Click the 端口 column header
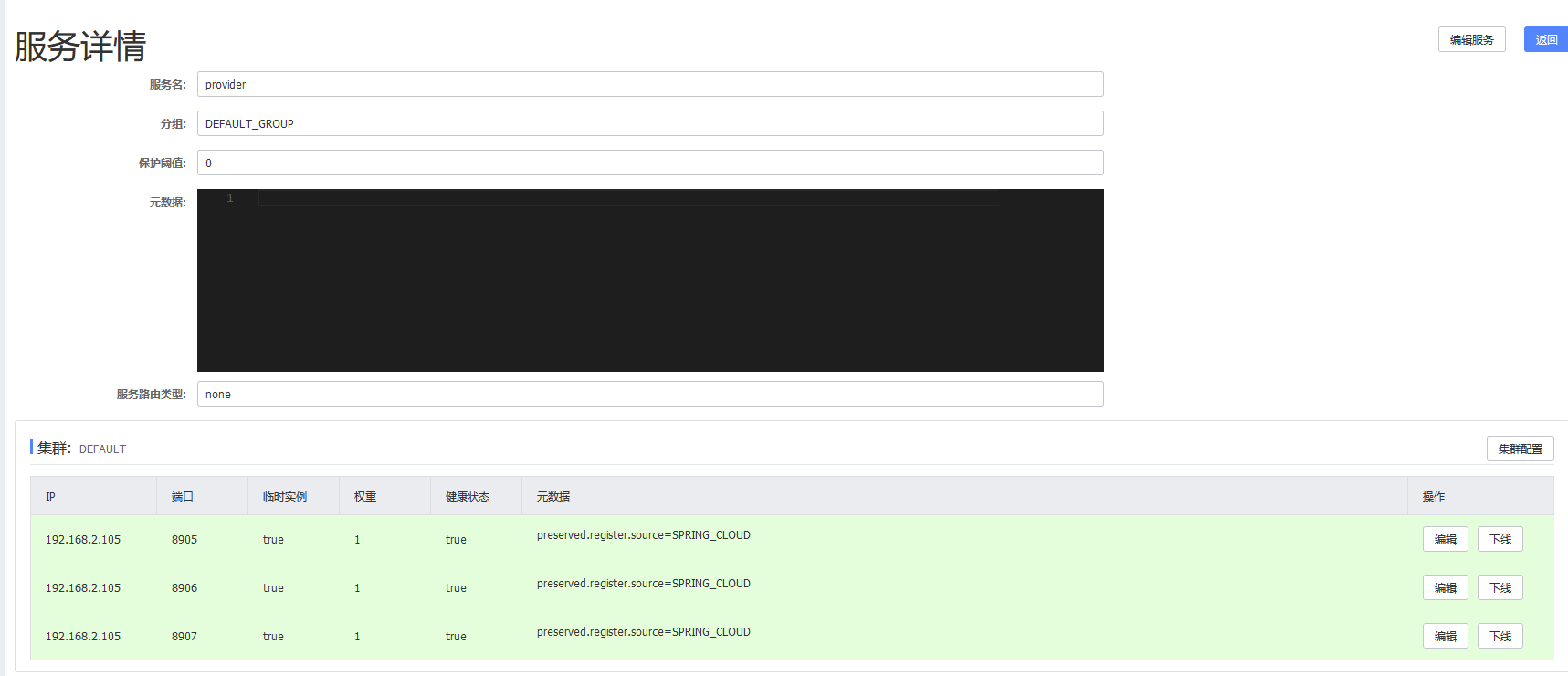The width and height of the screenshot is (1568, 676). click(x=183, y=496)
